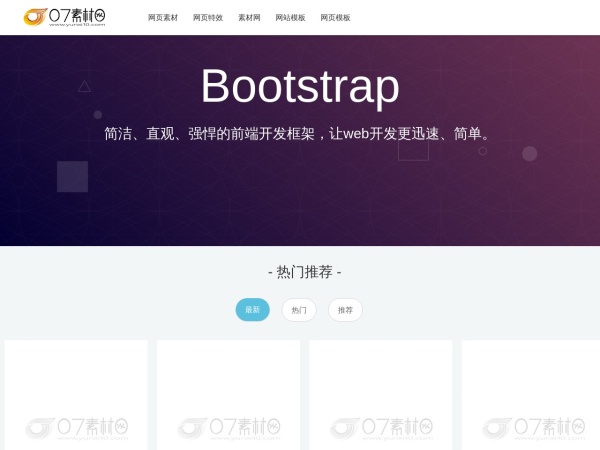Select the 最新 filter pill
The height and width of the screenshot is (450, 600).
[x=253, y=310]
